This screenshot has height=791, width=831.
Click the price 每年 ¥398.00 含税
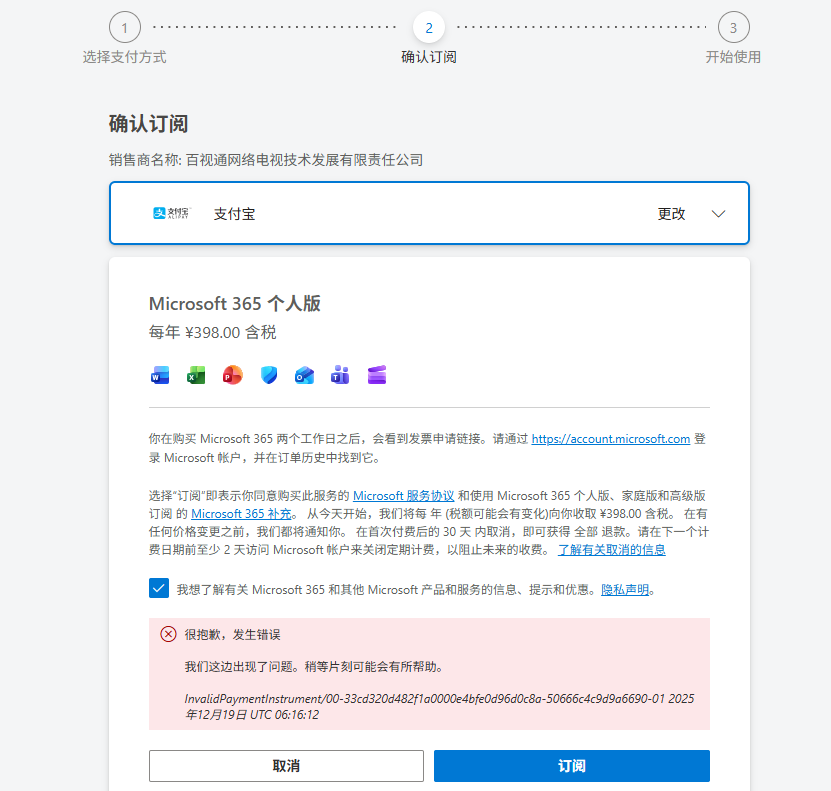click(x=213, y=332)
